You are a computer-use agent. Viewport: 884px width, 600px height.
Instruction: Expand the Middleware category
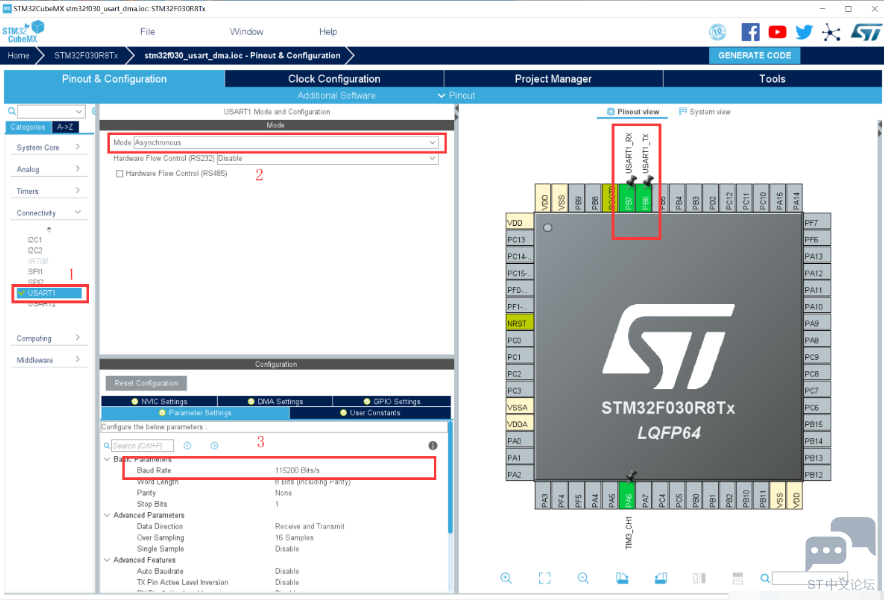click(48, 360)
